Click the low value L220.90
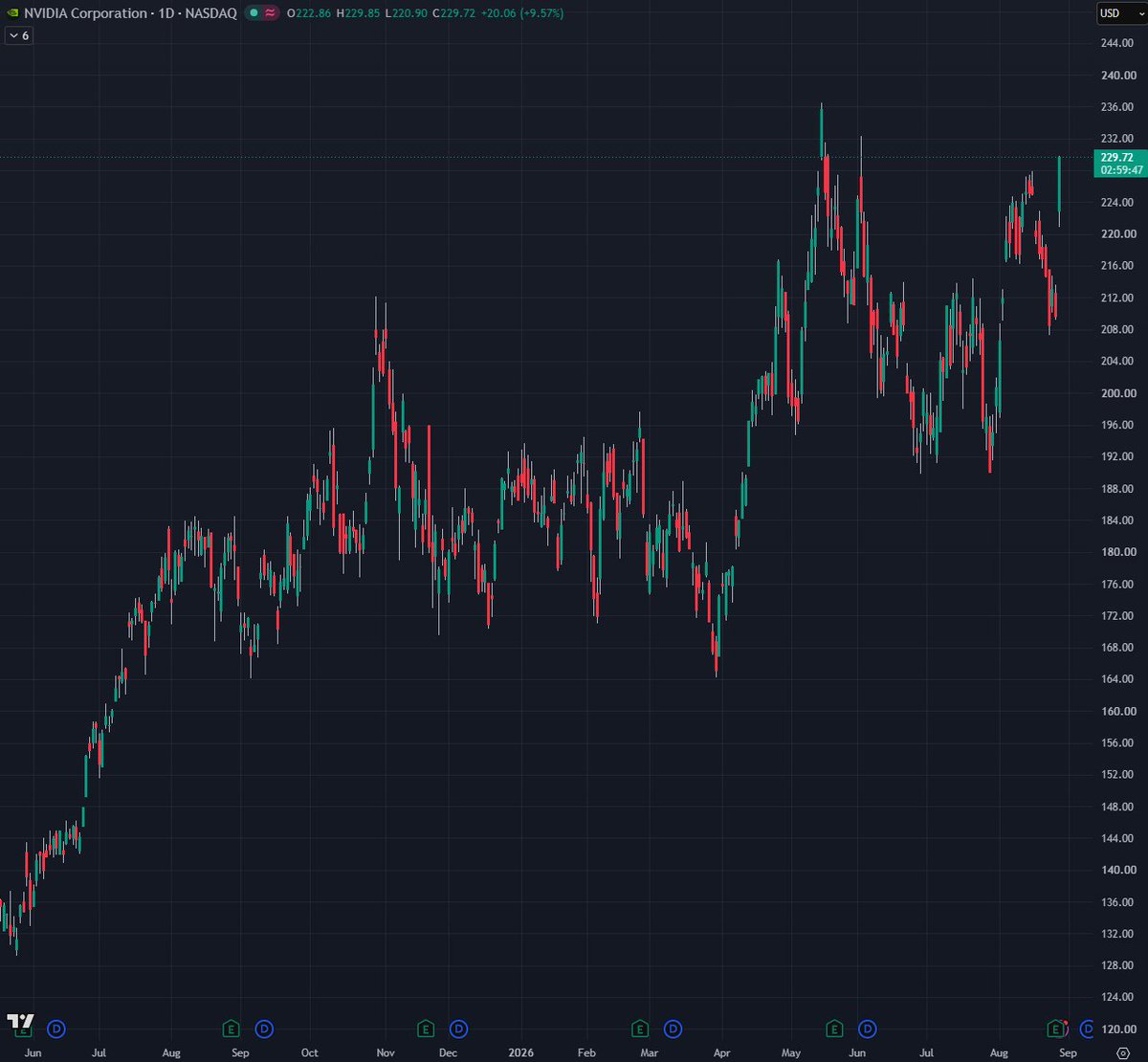Image resolution: width=1148 pixels, height=1062 pixels. [405, 13]
